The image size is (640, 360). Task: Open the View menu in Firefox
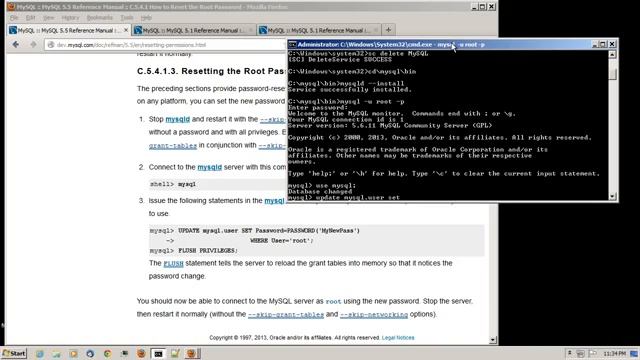[49, 18]
